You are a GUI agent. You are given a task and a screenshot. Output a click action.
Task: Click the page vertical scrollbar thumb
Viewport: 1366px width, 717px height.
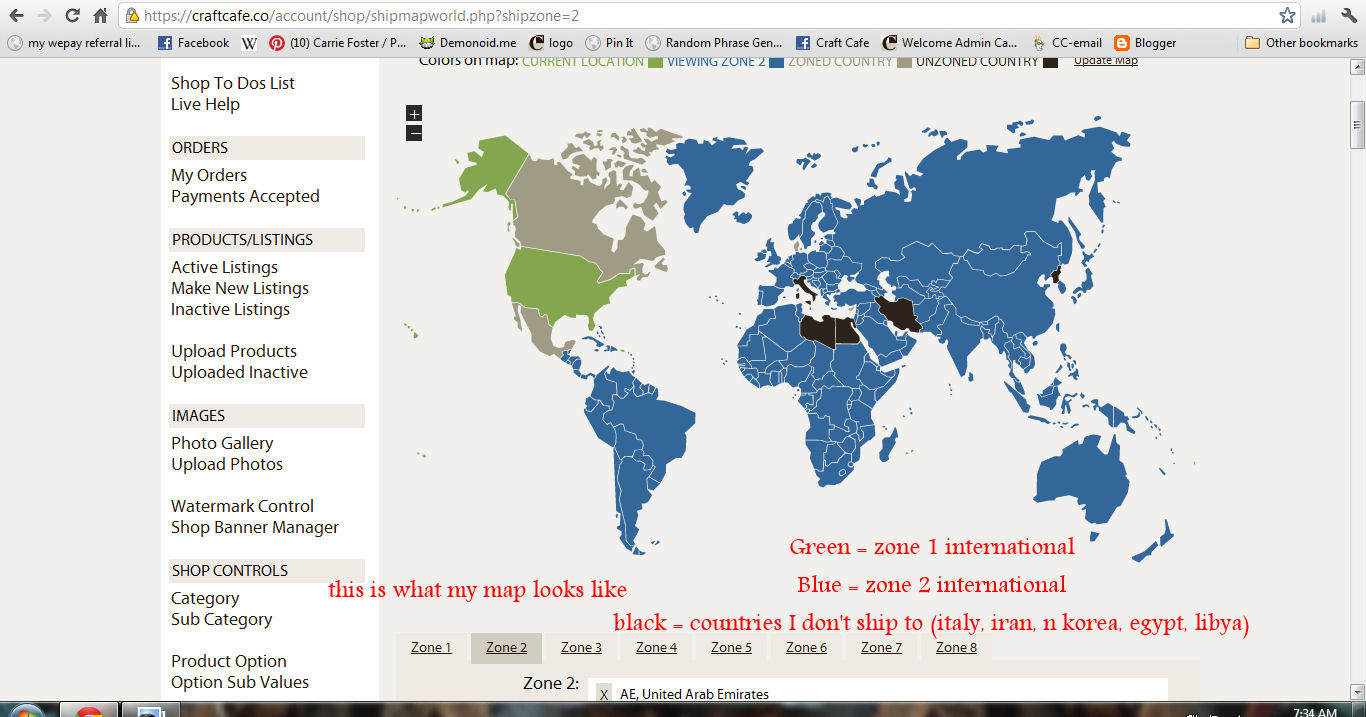(x=1357, y=125)
